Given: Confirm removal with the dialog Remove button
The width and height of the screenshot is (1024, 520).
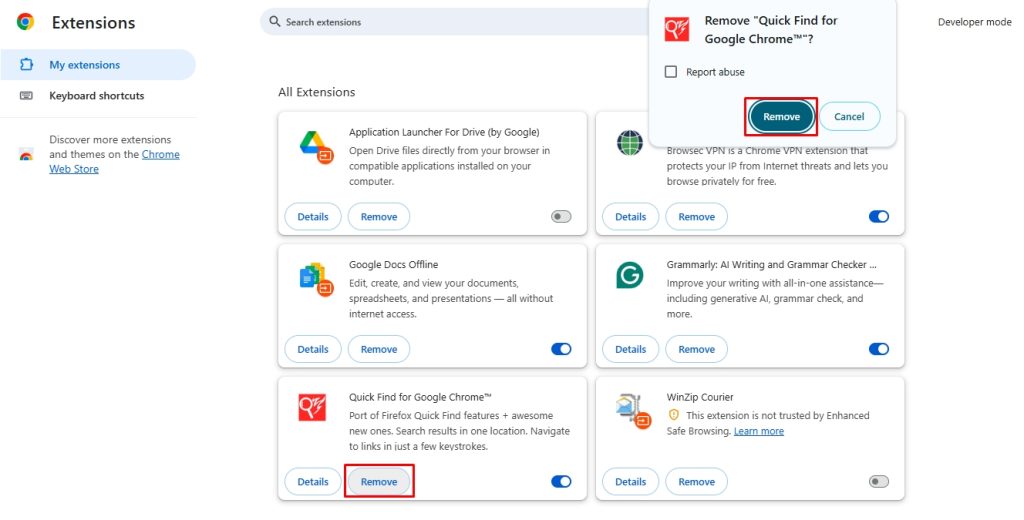Looking at the screenshot, I should coord(781,117).
